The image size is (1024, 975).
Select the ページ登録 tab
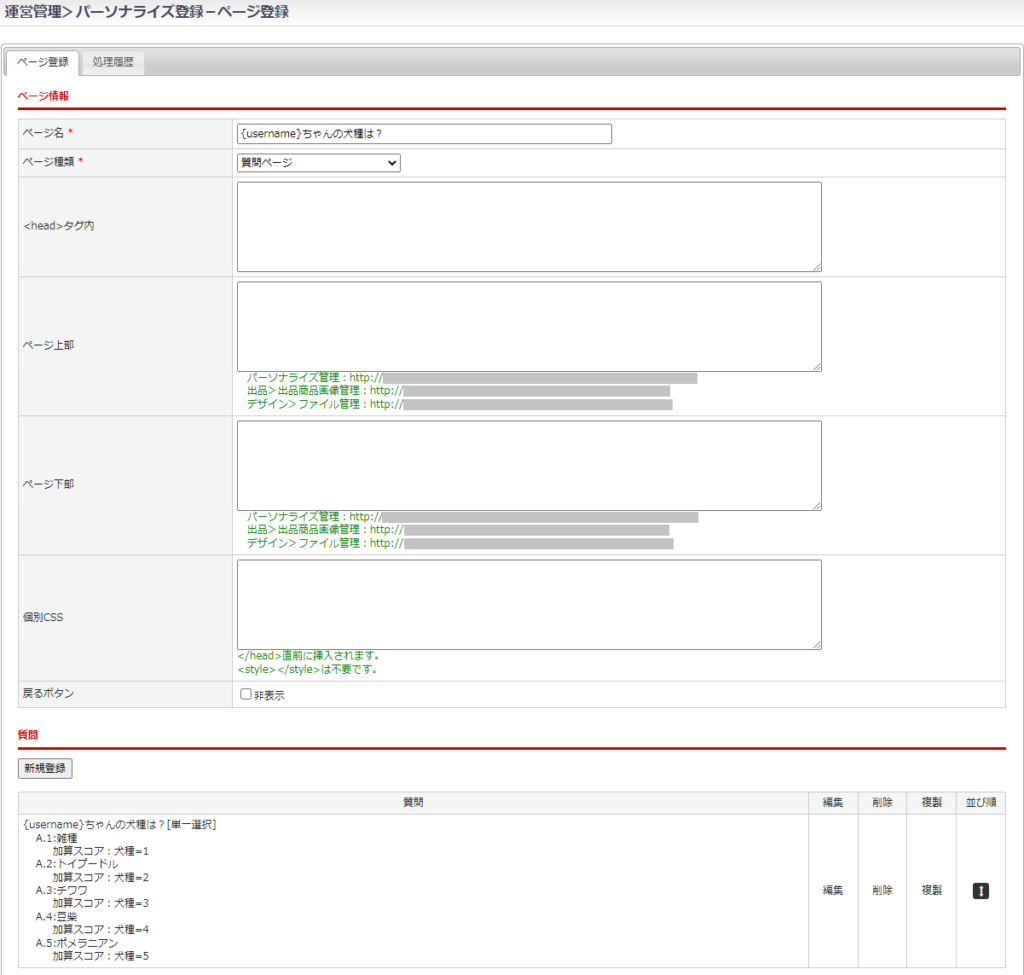point(43,63)
